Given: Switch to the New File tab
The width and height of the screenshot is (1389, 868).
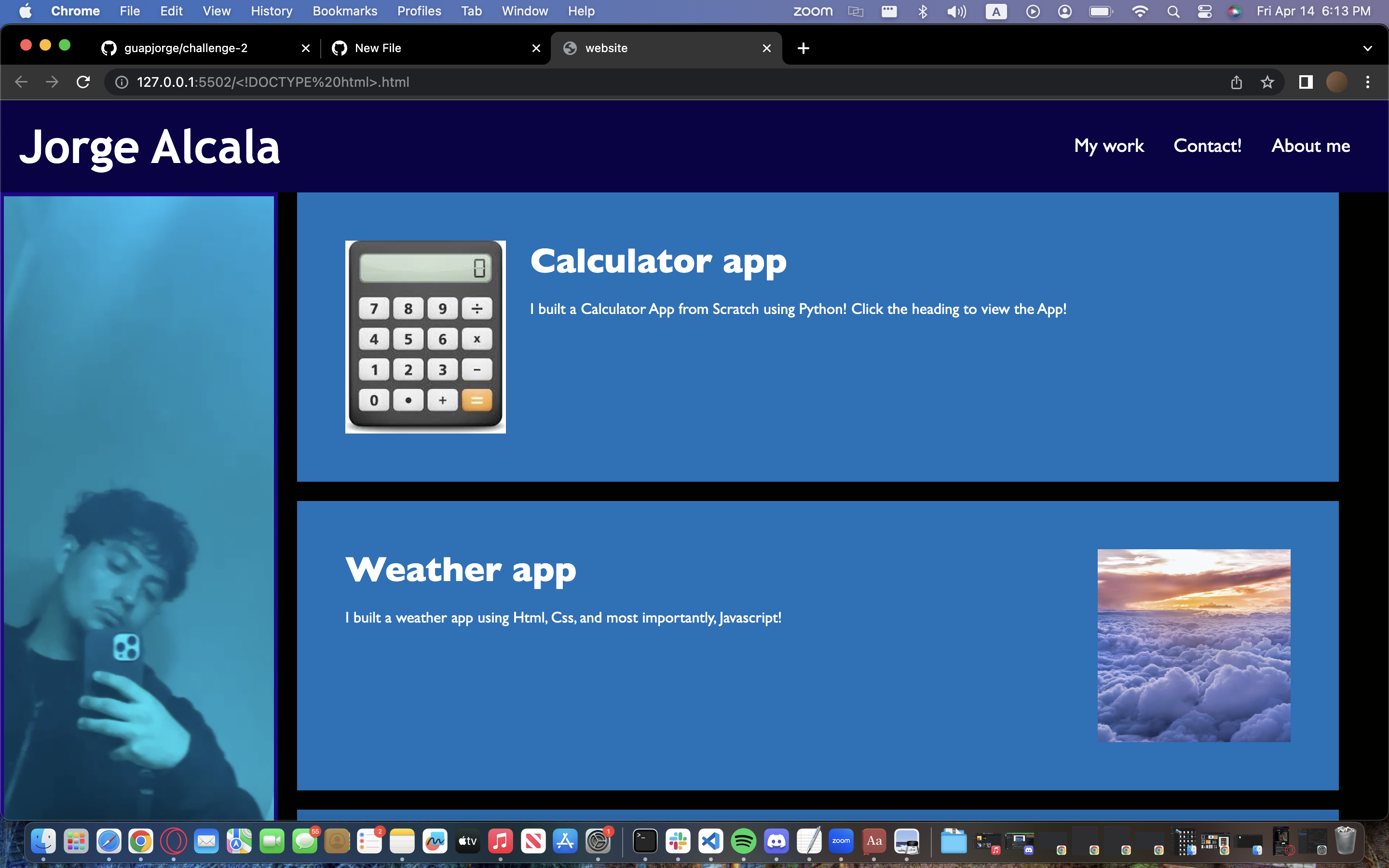Looking at the screenshot, I should [378, 48].
